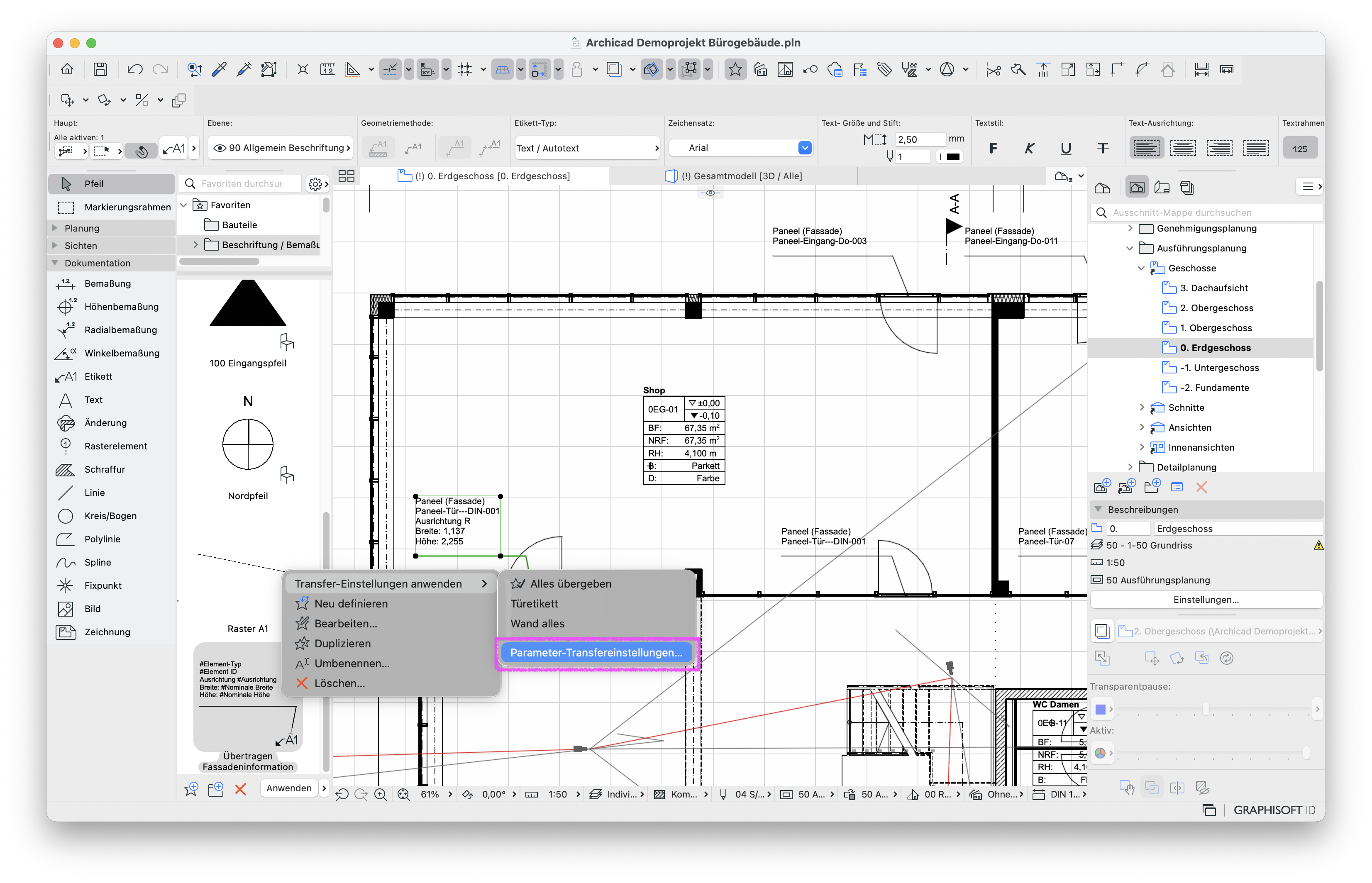Toggle italic text style K

tap(1029, 148)
